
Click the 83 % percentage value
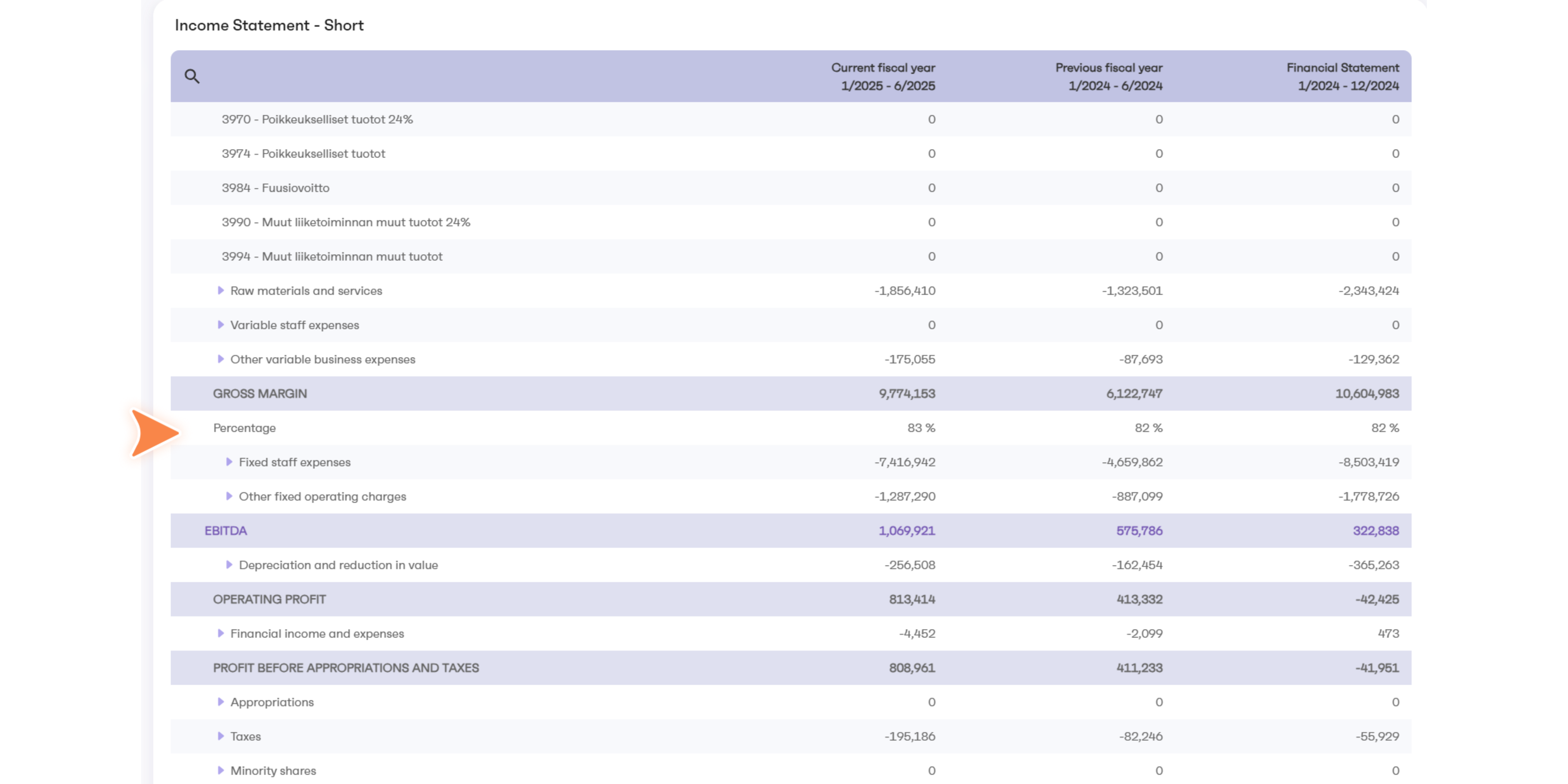click(921, 428)
